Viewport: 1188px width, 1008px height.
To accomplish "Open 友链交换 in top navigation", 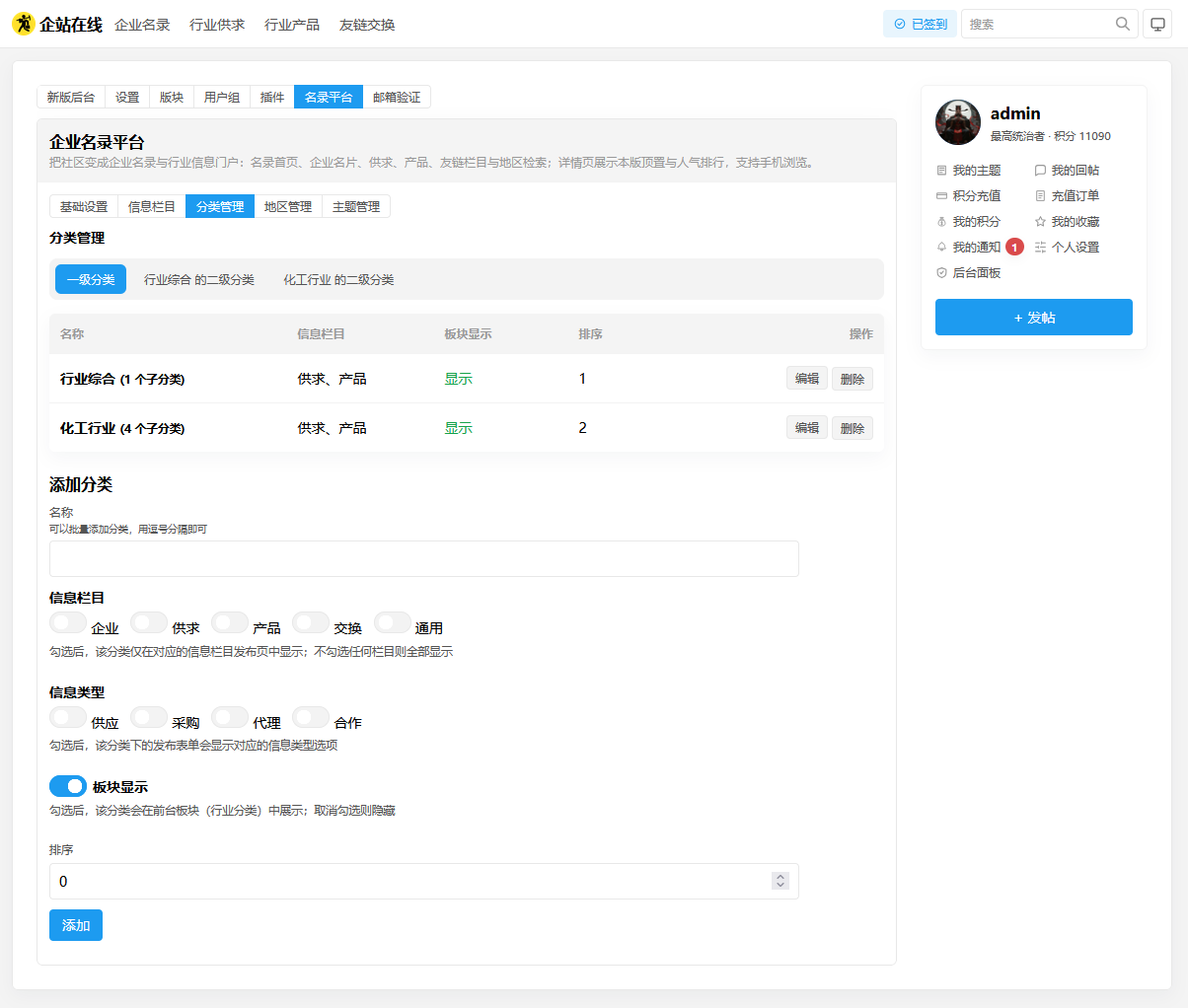I will [367, 25].
